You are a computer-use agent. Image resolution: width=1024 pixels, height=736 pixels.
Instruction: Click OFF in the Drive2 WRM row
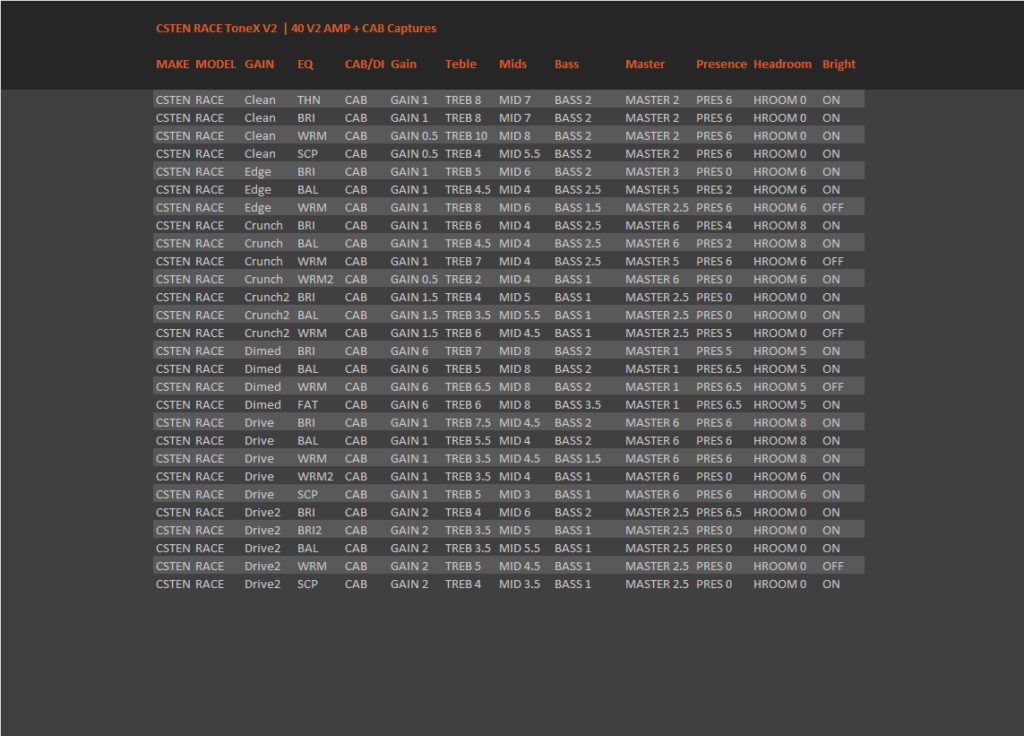pyautogui.click(x=833, y=566)
